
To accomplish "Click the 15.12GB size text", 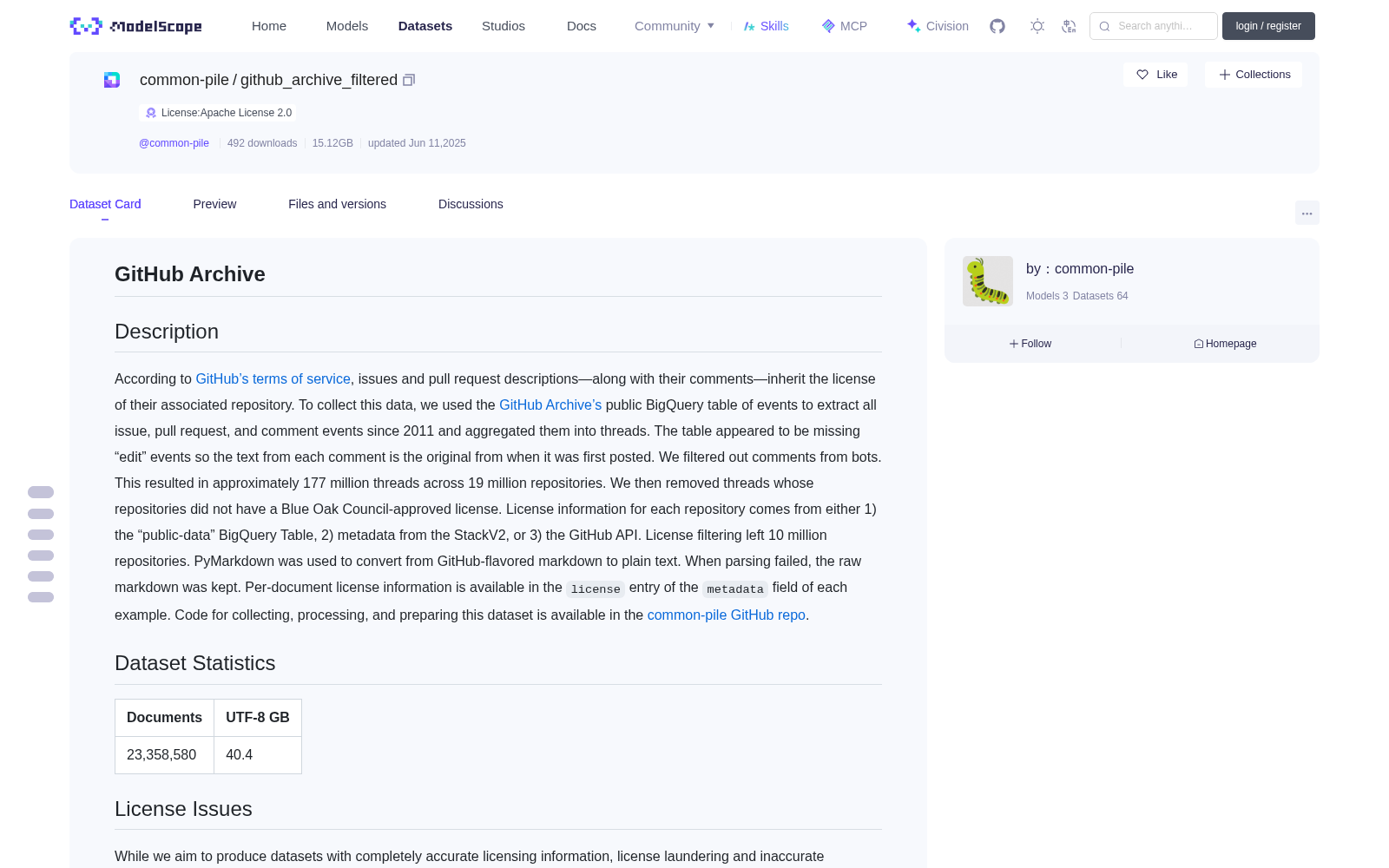I will coord(332,143).
